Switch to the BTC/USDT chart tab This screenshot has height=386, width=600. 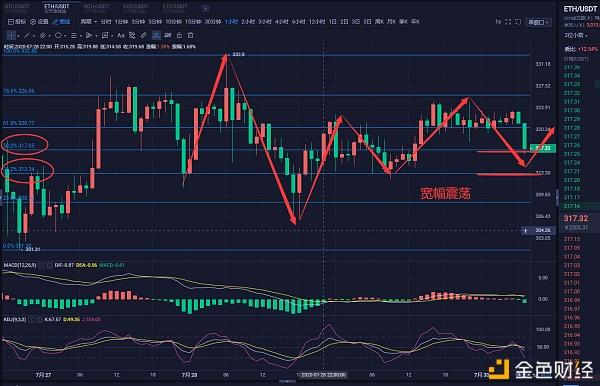pos(17,8)
